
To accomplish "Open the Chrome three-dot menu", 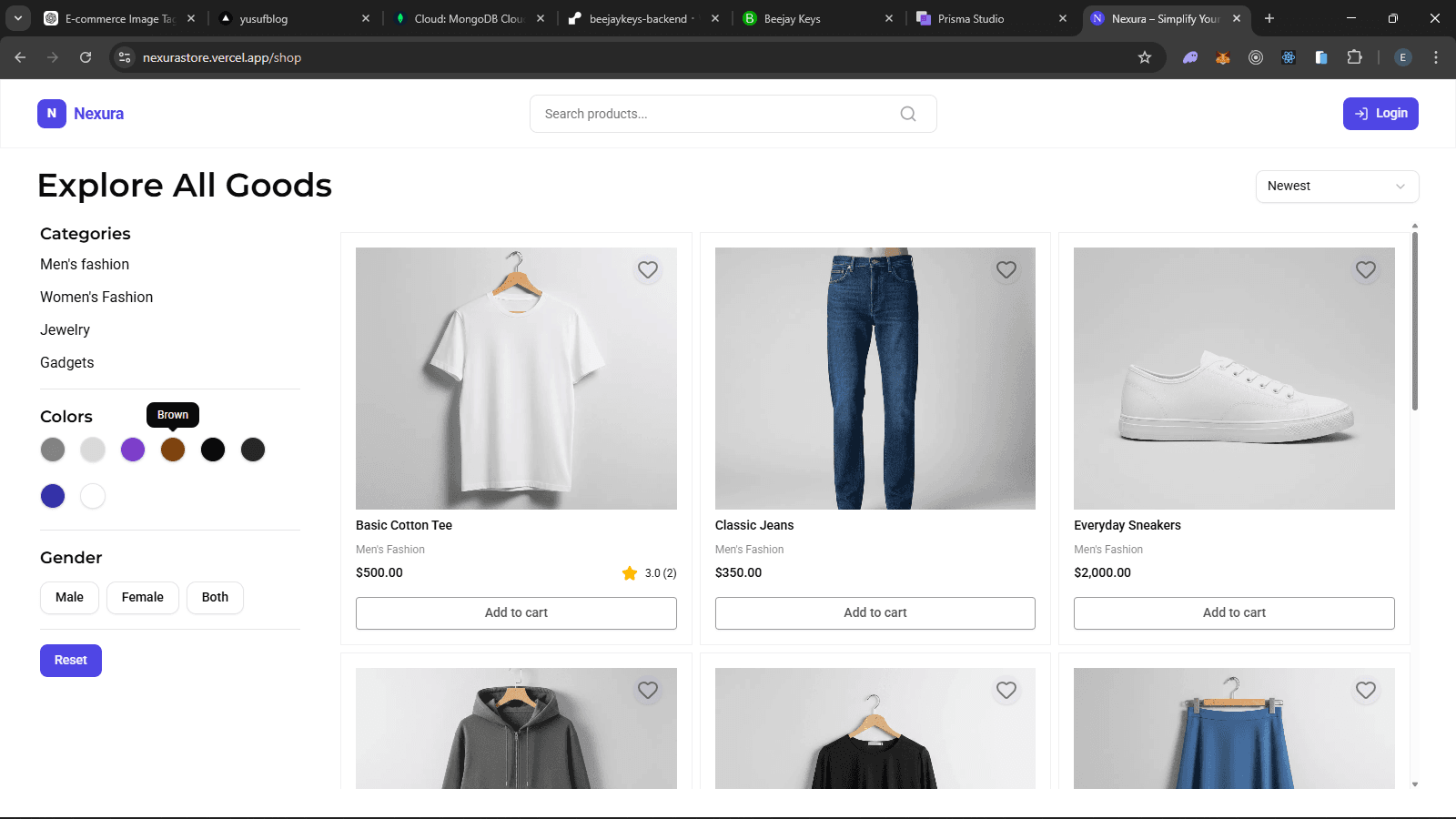I will pos(1436,57).
